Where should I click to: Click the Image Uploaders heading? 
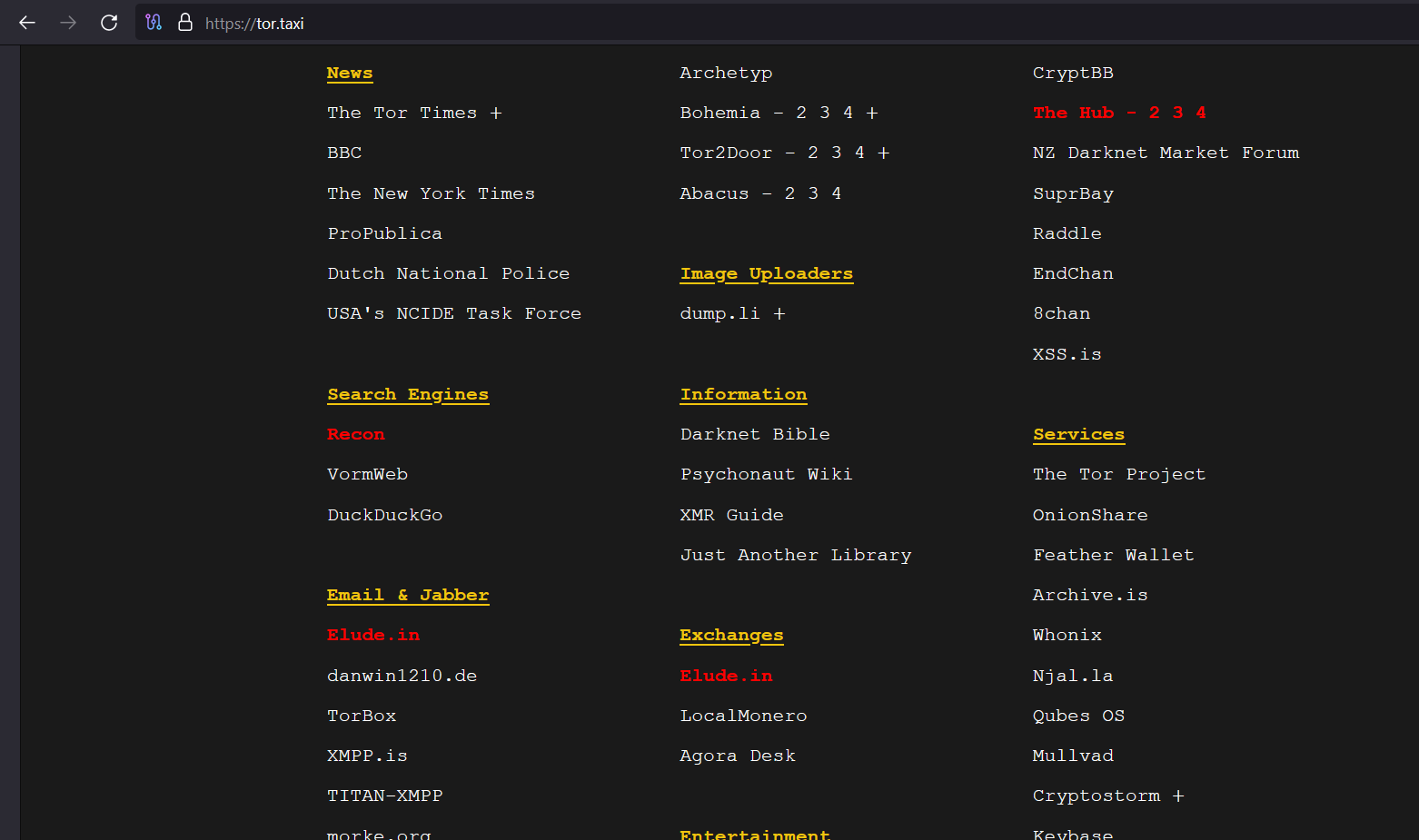click(767, 273)
